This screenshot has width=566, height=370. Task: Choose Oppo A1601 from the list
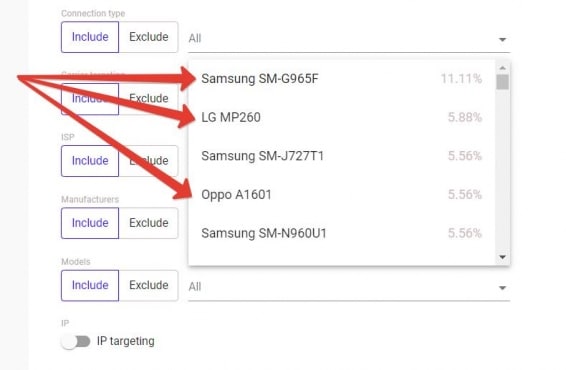tap(341, 194)
